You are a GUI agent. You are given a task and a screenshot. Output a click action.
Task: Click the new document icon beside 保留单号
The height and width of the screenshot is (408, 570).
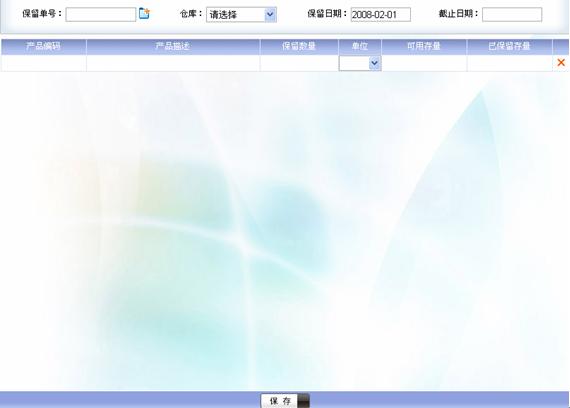tap(144, 14)
